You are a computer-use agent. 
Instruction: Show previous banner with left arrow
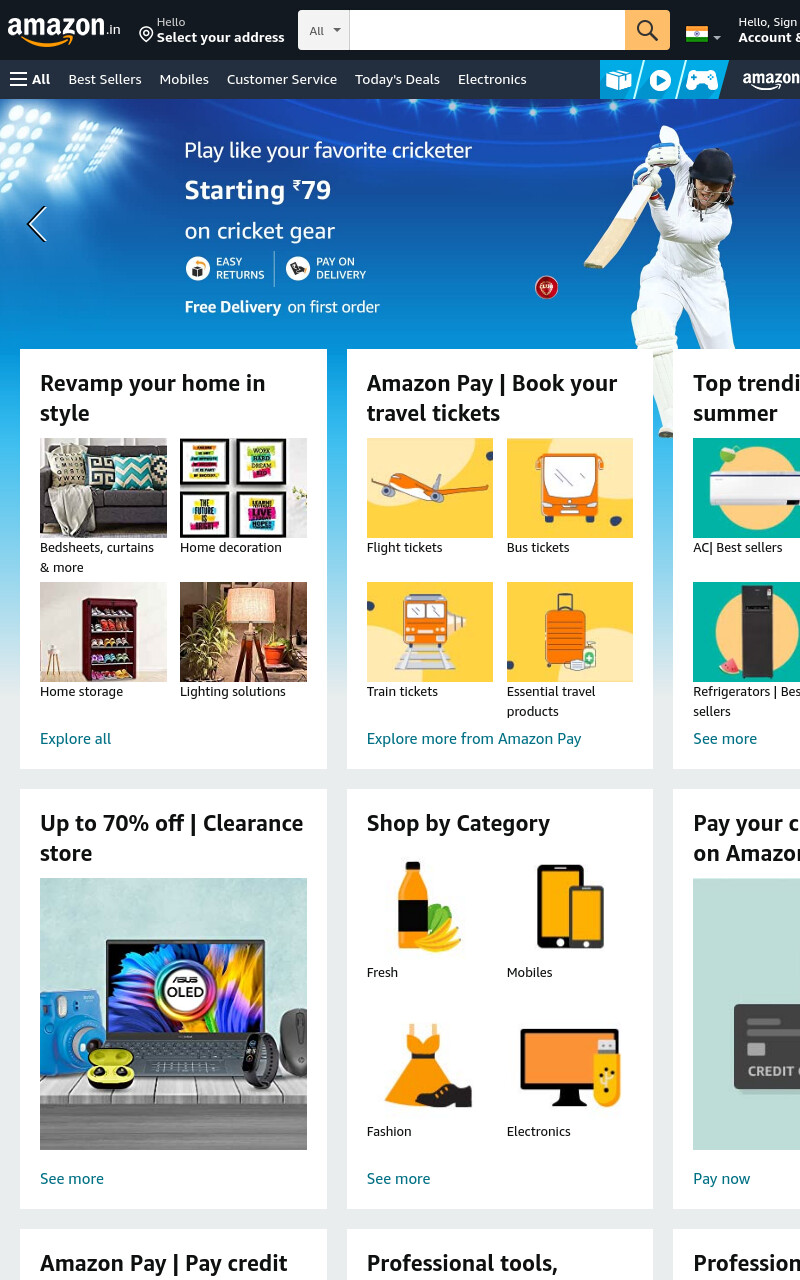(37, 224)
